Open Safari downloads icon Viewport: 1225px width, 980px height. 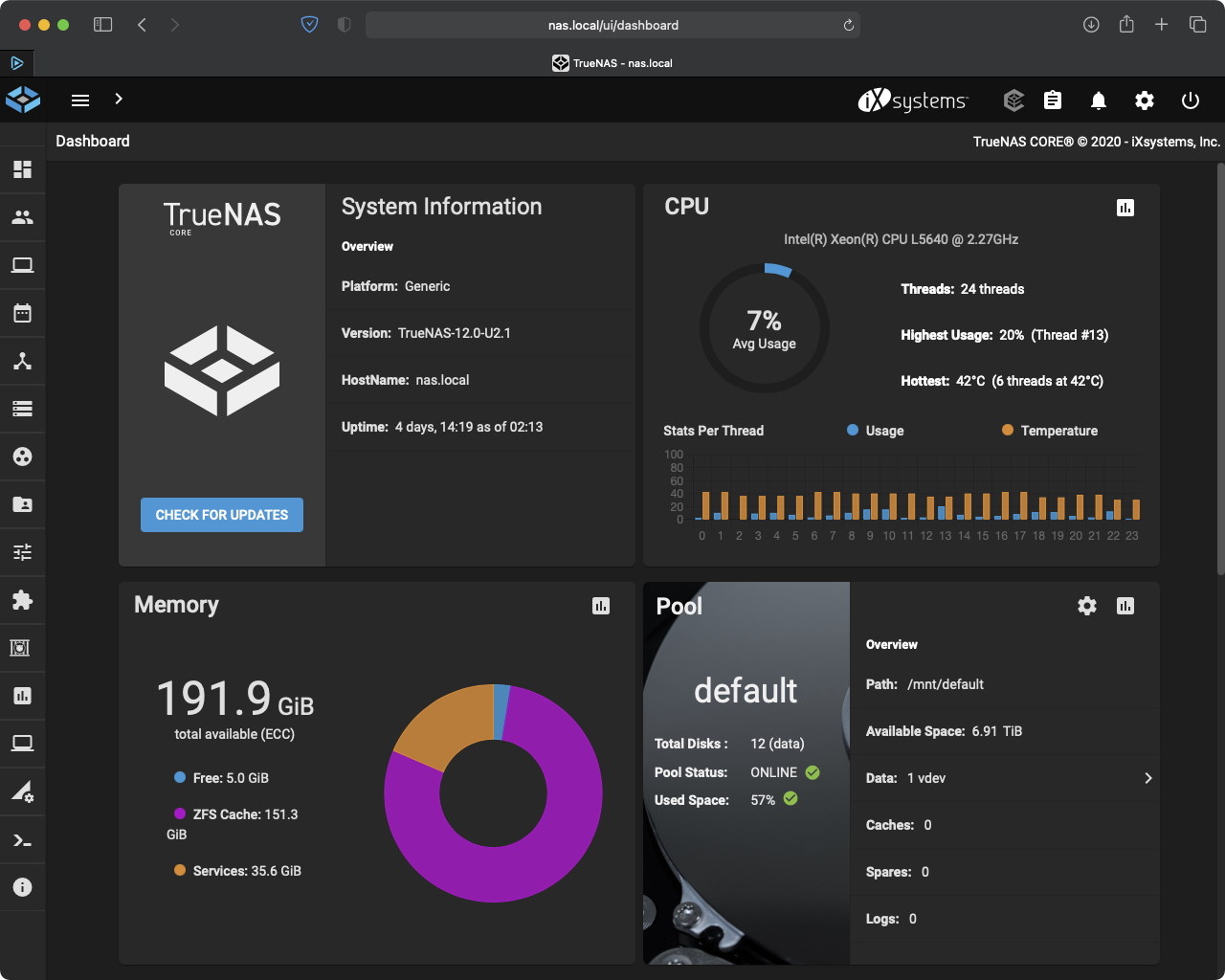(1091, 25)
